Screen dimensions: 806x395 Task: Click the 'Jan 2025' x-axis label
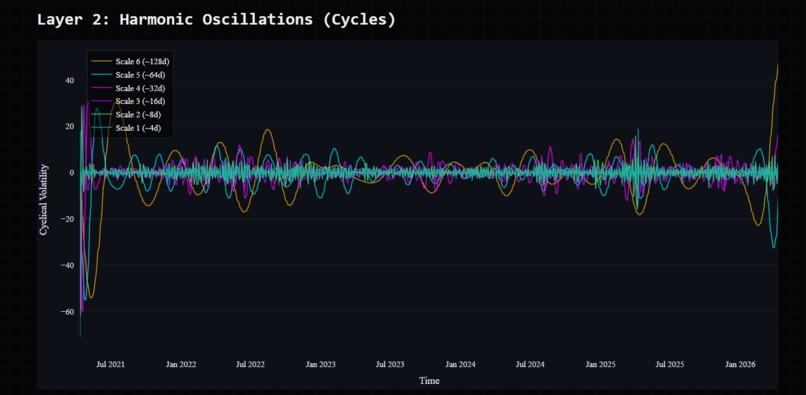(600, 364)
